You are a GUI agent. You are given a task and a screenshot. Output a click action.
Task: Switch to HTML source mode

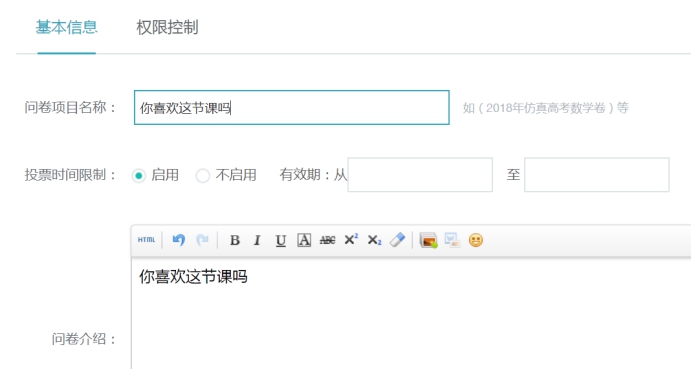[x=146, y=240]
